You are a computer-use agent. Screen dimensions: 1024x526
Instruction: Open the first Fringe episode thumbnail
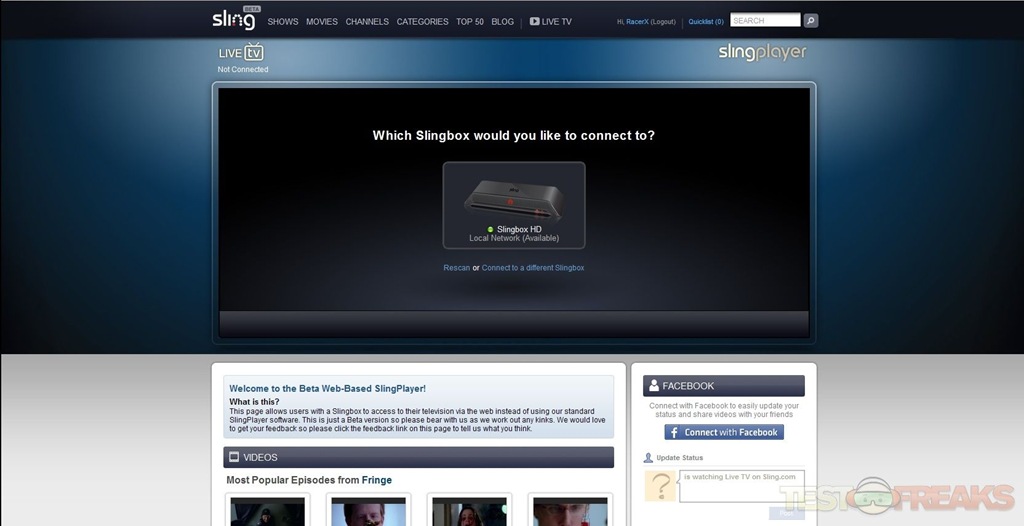[x=268, y=511]
